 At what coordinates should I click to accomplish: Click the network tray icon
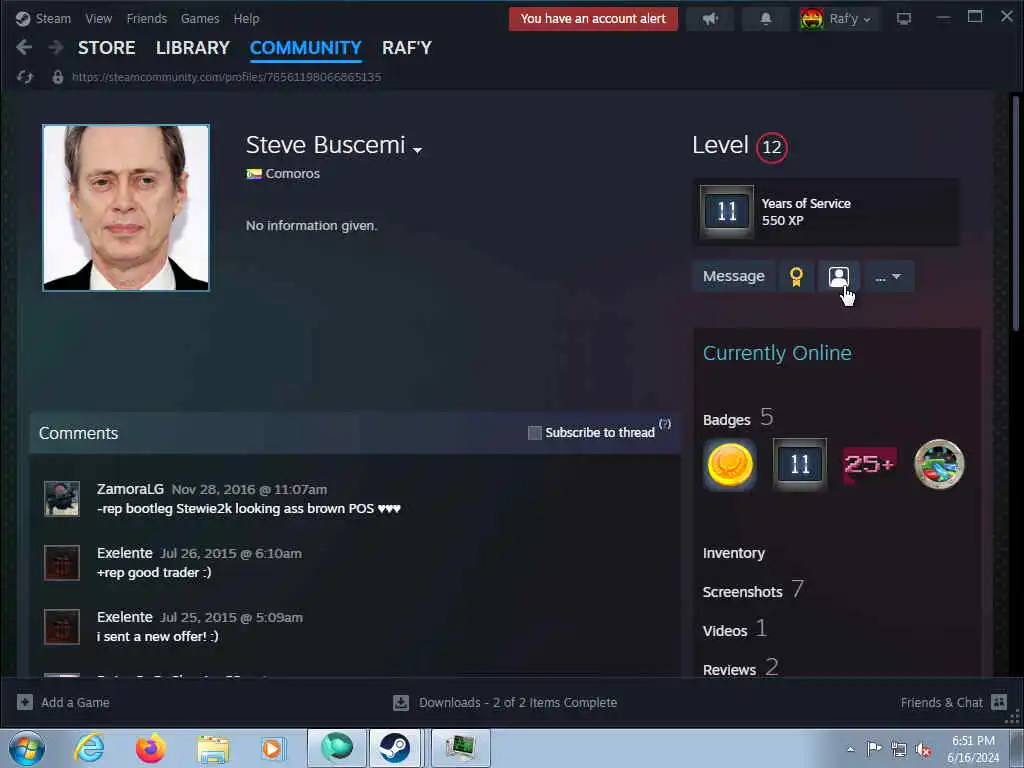pos(899,750)
